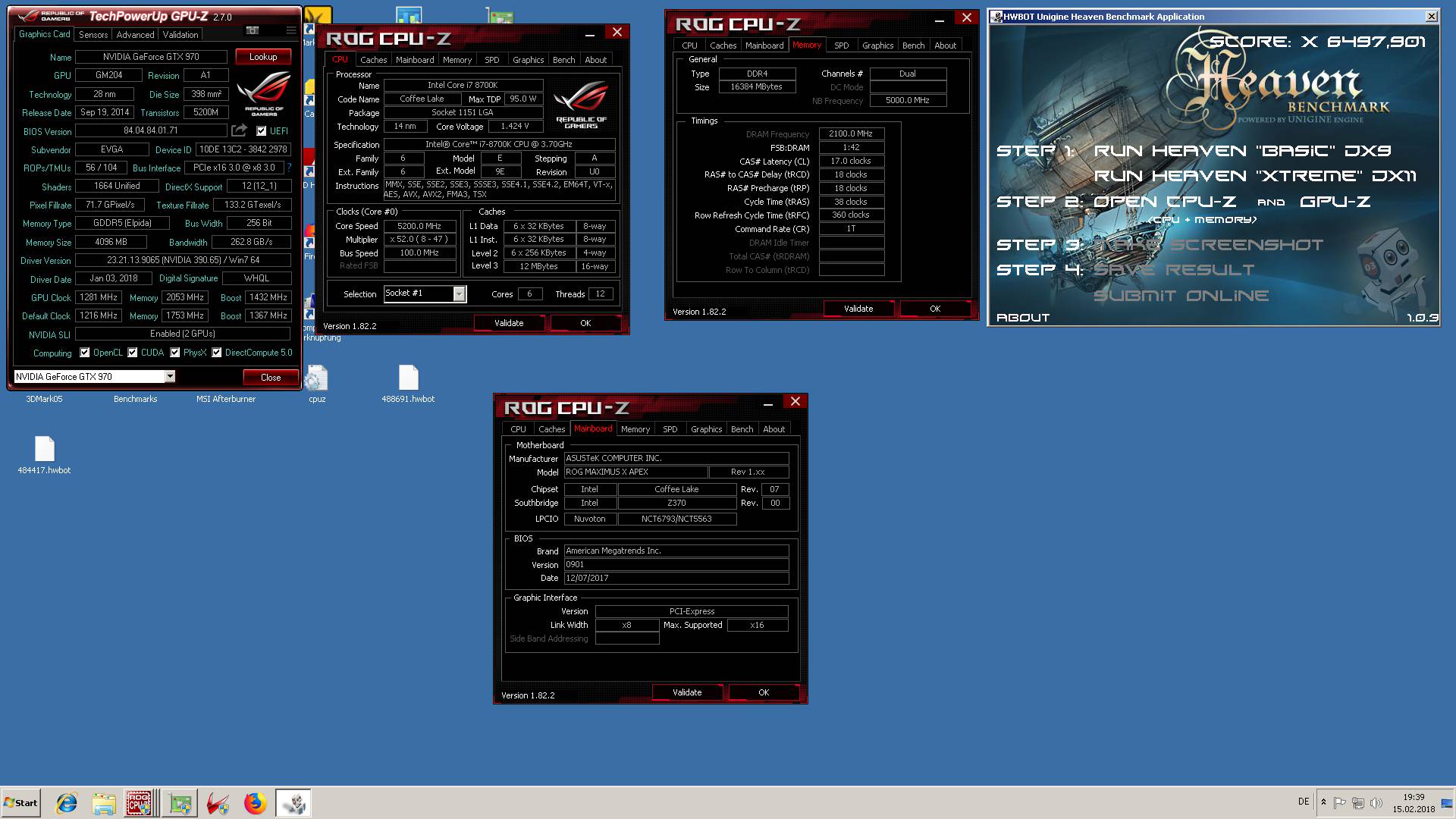Select 484417.hwbot desktop file
The image size is (1456, 819).
coord(44,455)
